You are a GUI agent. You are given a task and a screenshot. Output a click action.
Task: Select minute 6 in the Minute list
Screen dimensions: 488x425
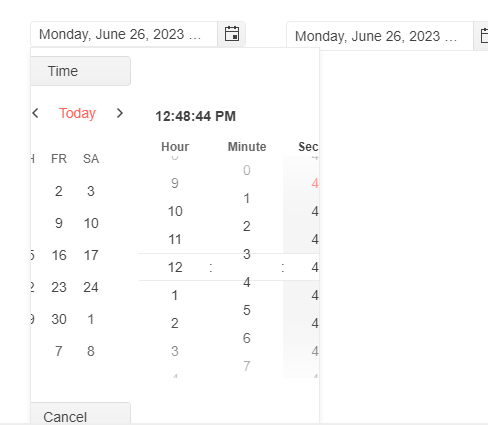pyautogui.click(x=247, y=338)
